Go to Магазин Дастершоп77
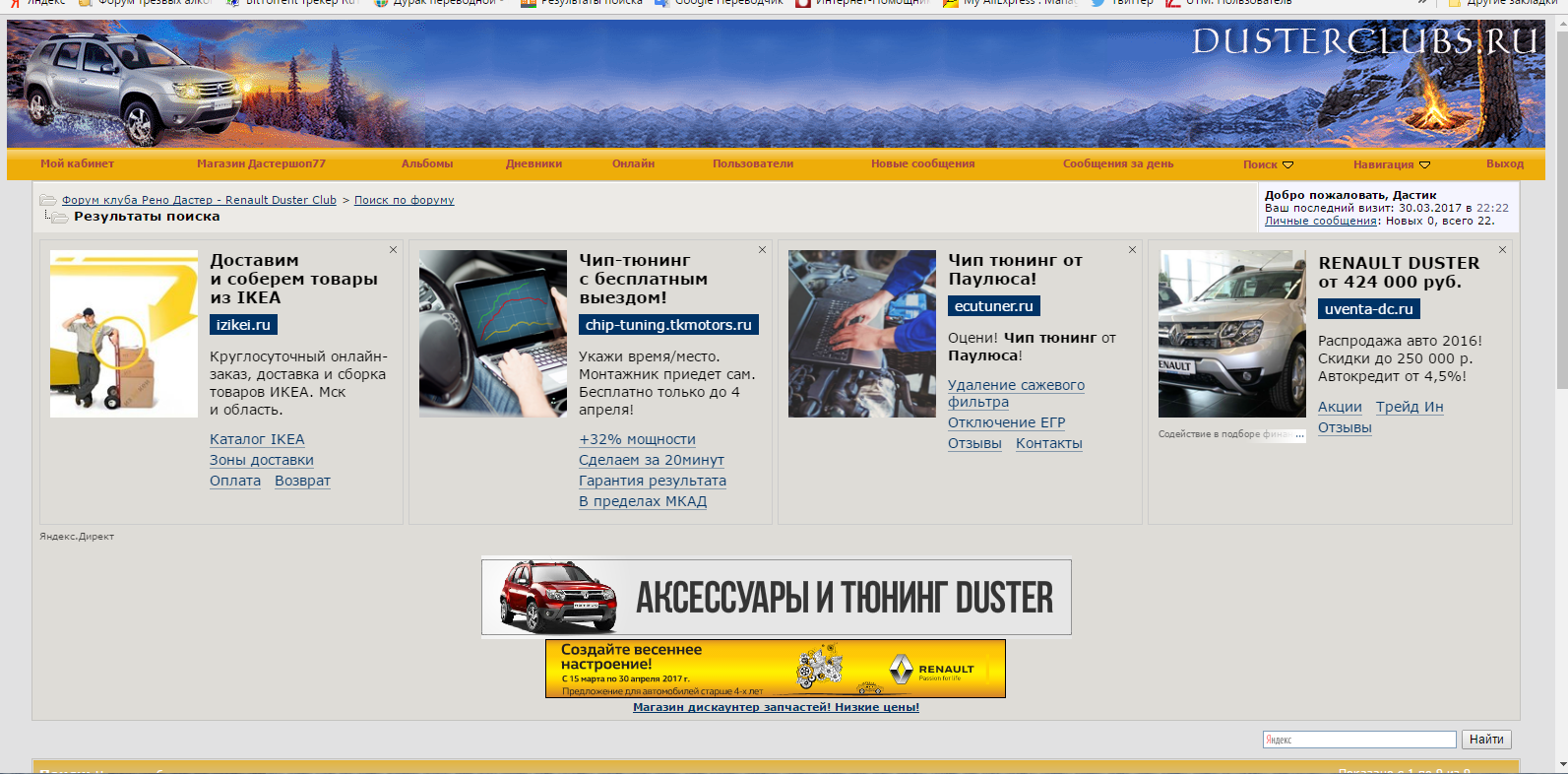The width and height of the screenshot is (1568, 774). pos(261,163)
